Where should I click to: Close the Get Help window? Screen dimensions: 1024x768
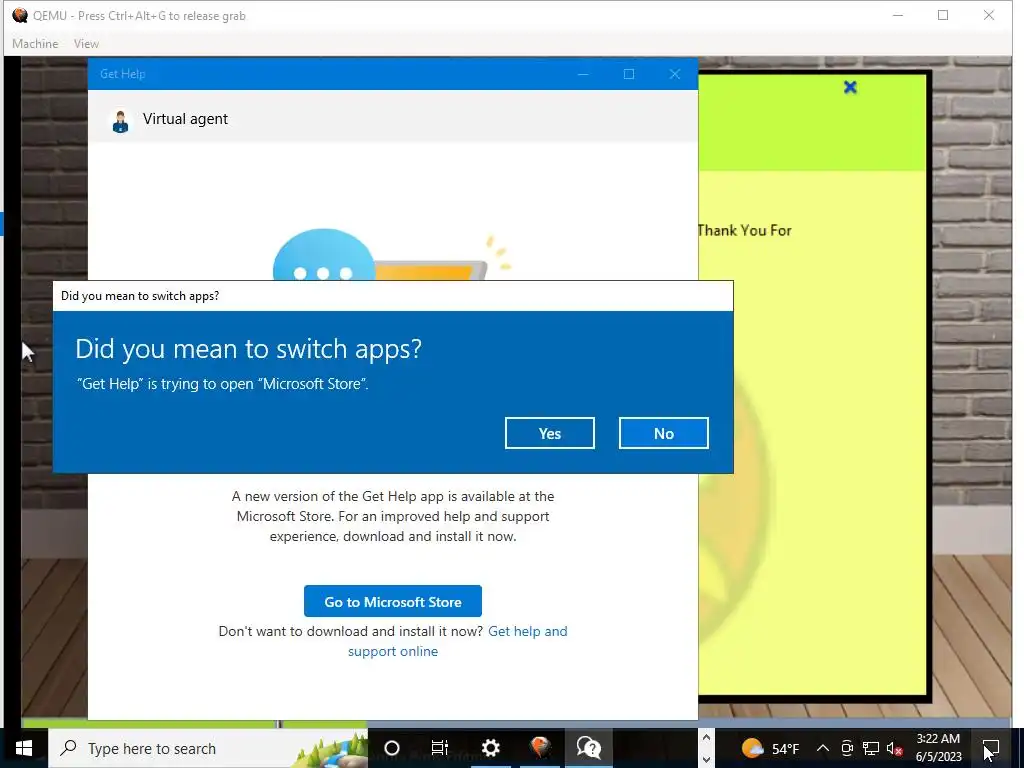675,74
